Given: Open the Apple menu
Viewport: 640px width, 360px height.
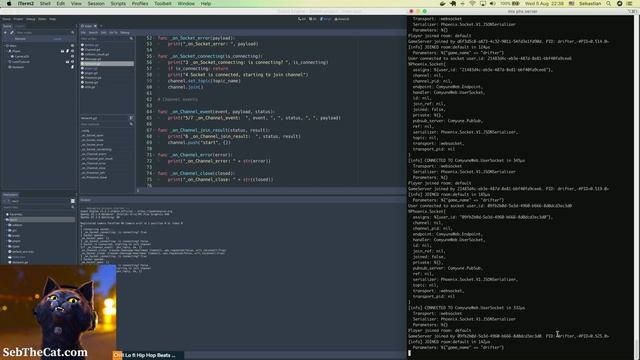Looking at the screenshot, I should tap(9, 3).
